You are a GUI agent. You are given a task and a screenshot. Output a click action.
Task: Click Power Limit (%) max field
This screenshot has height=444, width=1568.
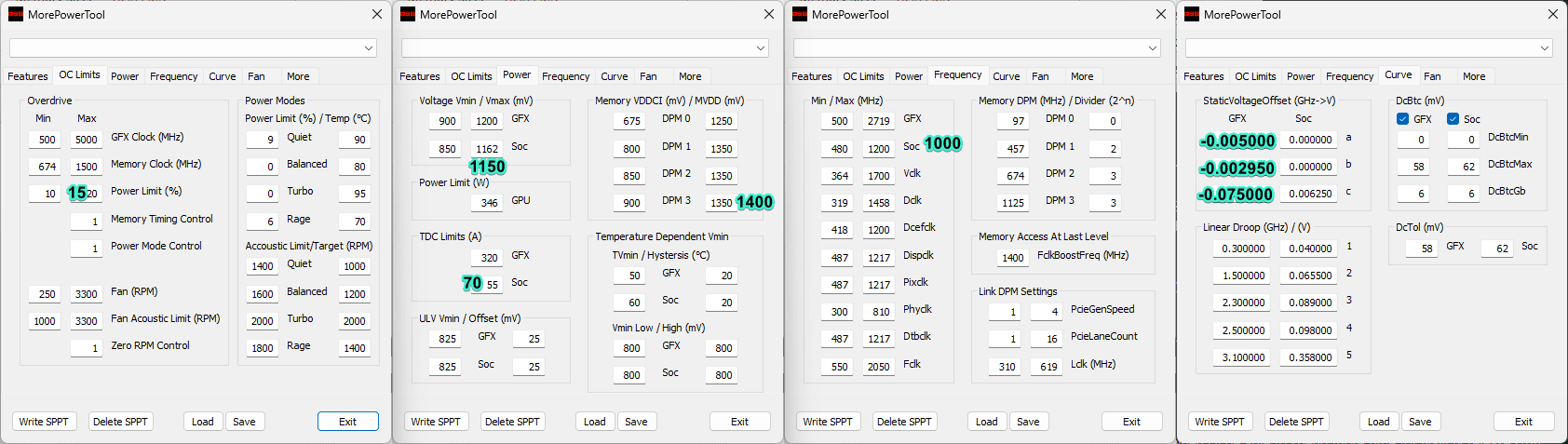[x=86, y=194]
